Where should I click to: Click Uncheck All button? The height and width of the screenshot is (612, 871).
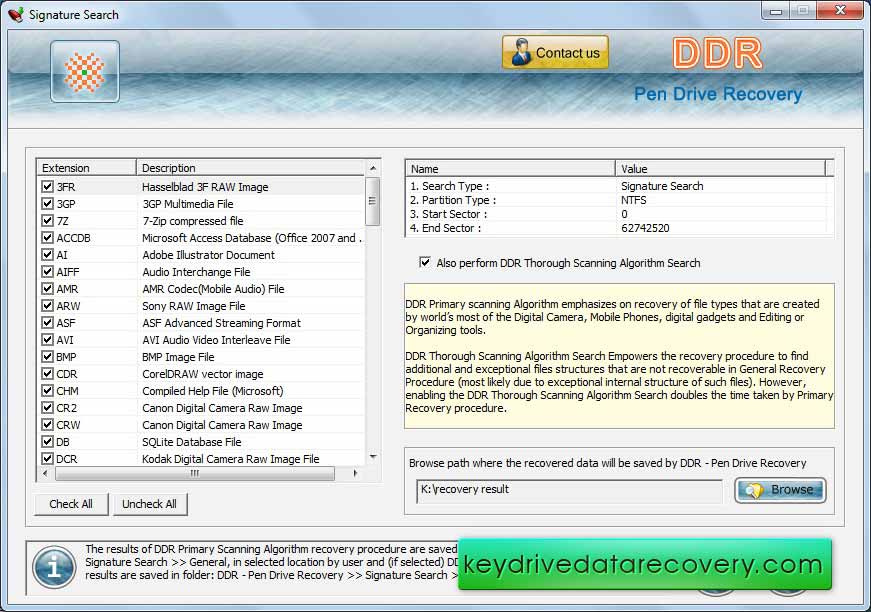(149, 504)
